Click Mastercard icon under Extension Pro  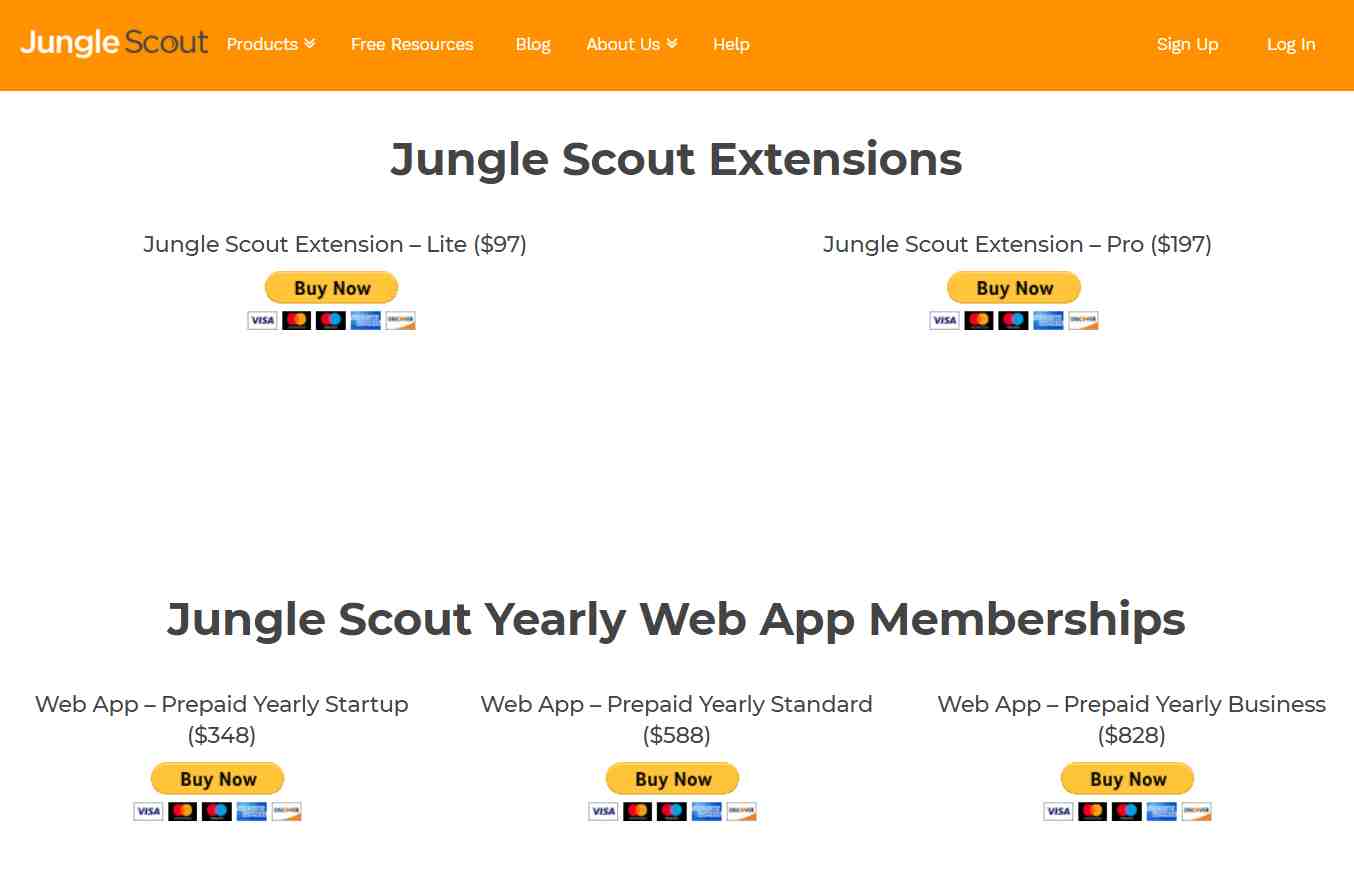pos(978,320)
